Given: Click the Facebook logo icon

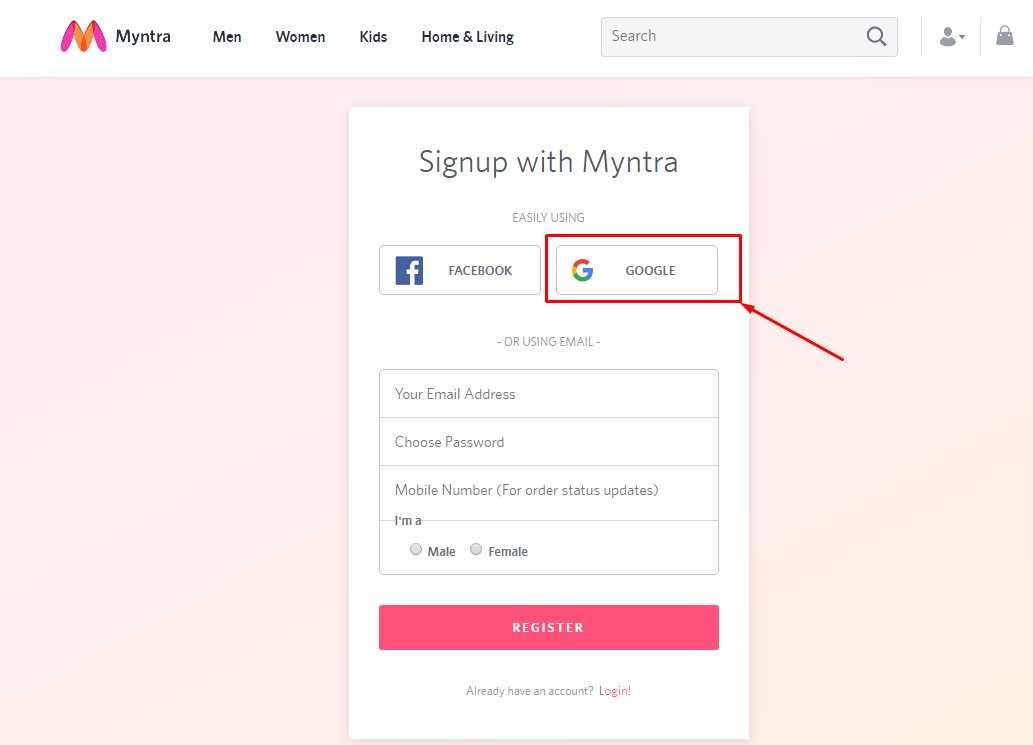Looking at the screenshot, I should pyautogui.click(x=409, y=271).
